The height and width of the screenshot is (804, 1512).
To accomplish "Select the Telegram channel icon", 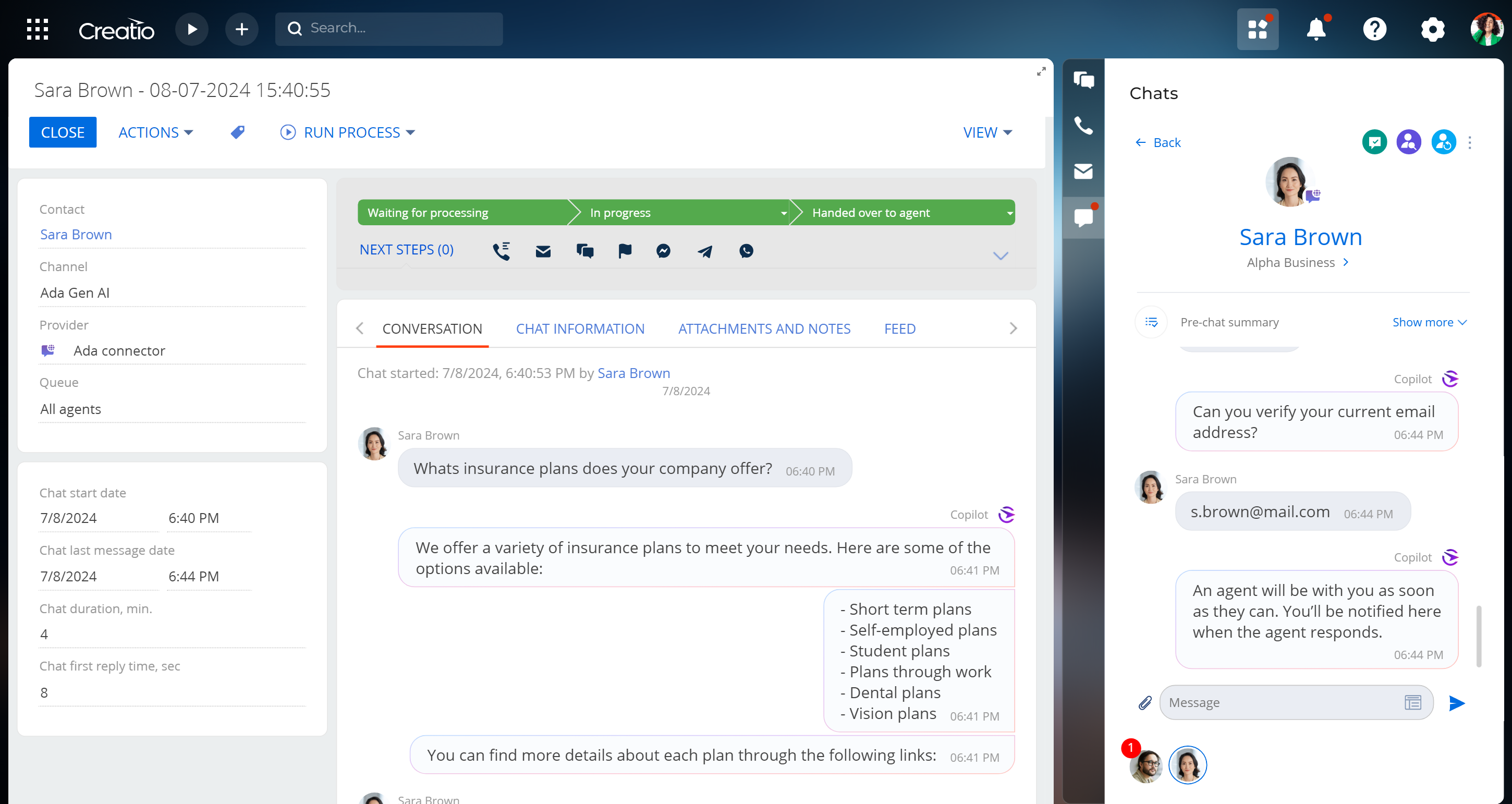I will 704,251.
